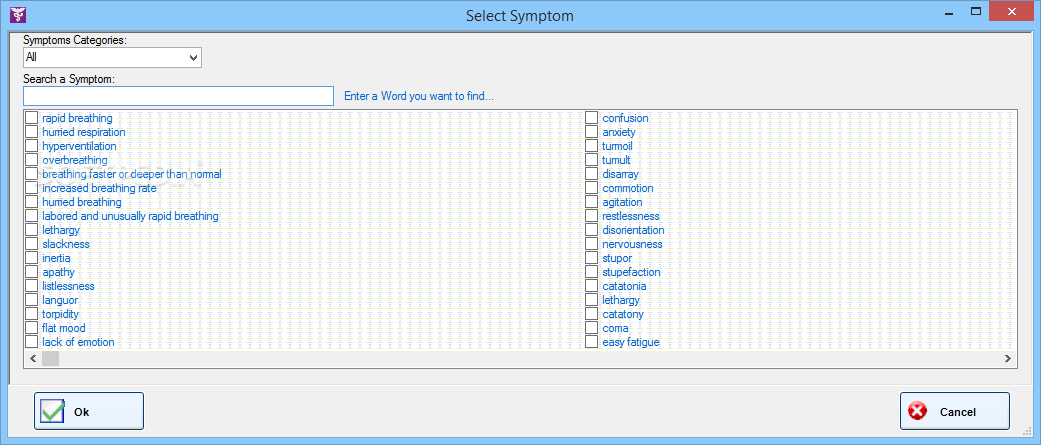
Task: Click the horizontal scrollbar thumb
Action: pyautogui.click(x=50, y=359)
